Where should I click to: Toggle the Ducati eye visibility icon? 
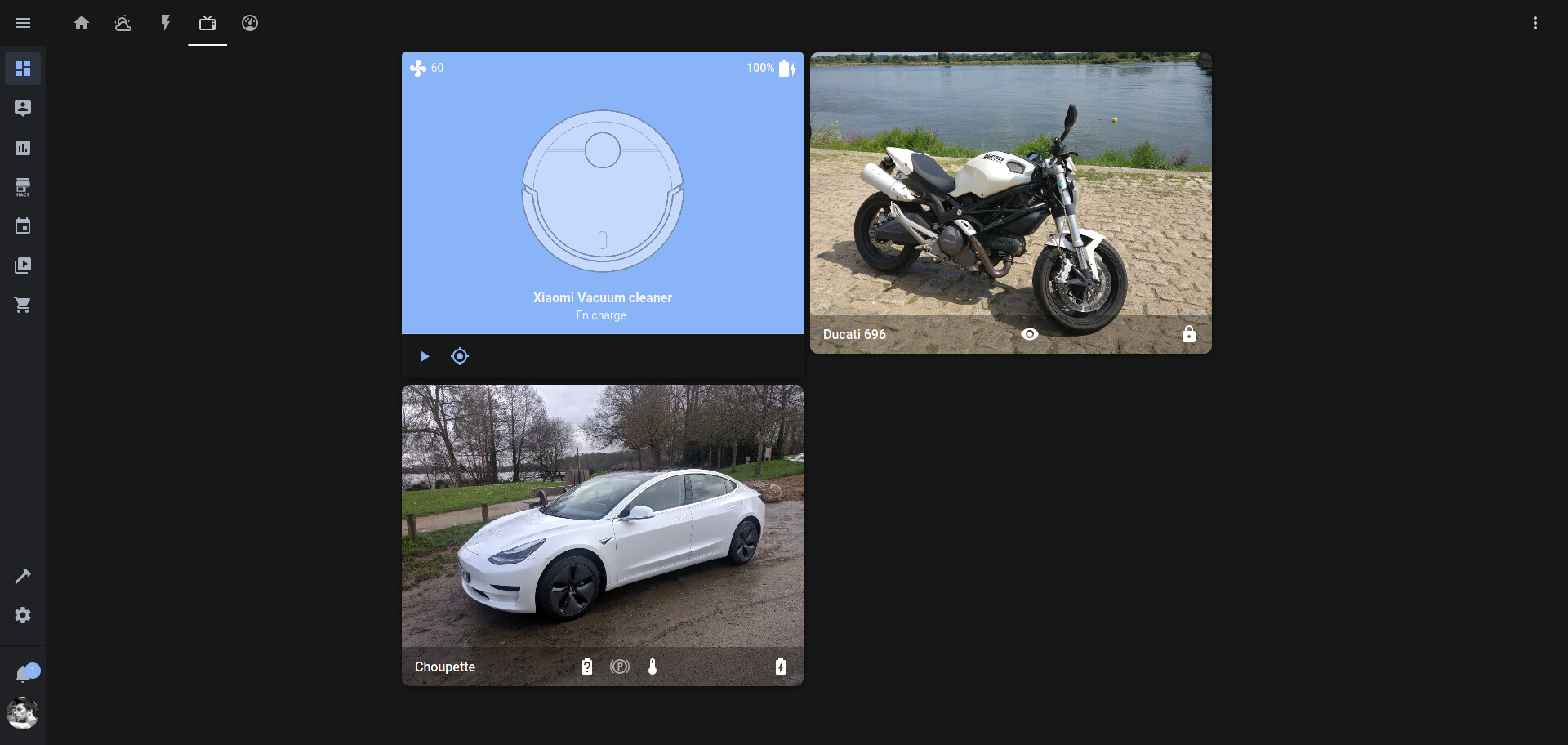[1030, 334]
